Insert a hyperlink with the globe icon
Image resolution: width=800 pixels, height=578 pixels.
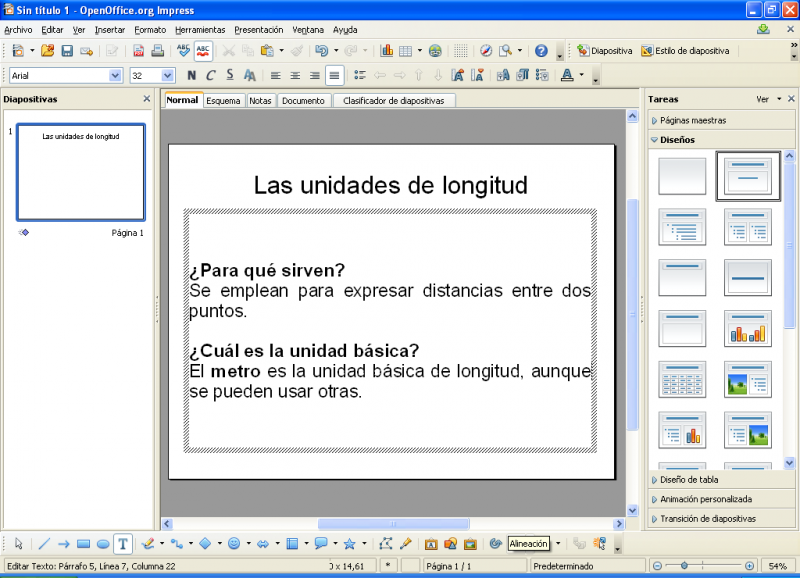[435, 51]
